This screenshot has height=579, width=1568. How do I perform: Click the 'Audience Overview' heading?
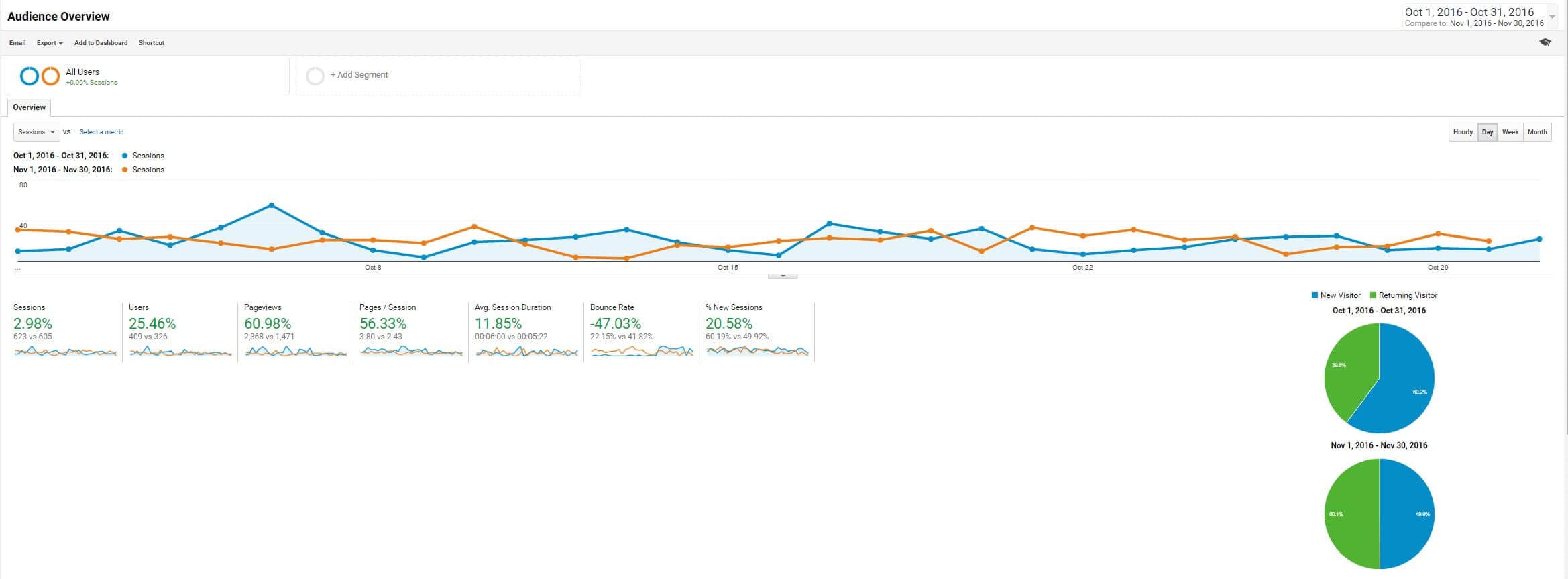tap(58, 16)
